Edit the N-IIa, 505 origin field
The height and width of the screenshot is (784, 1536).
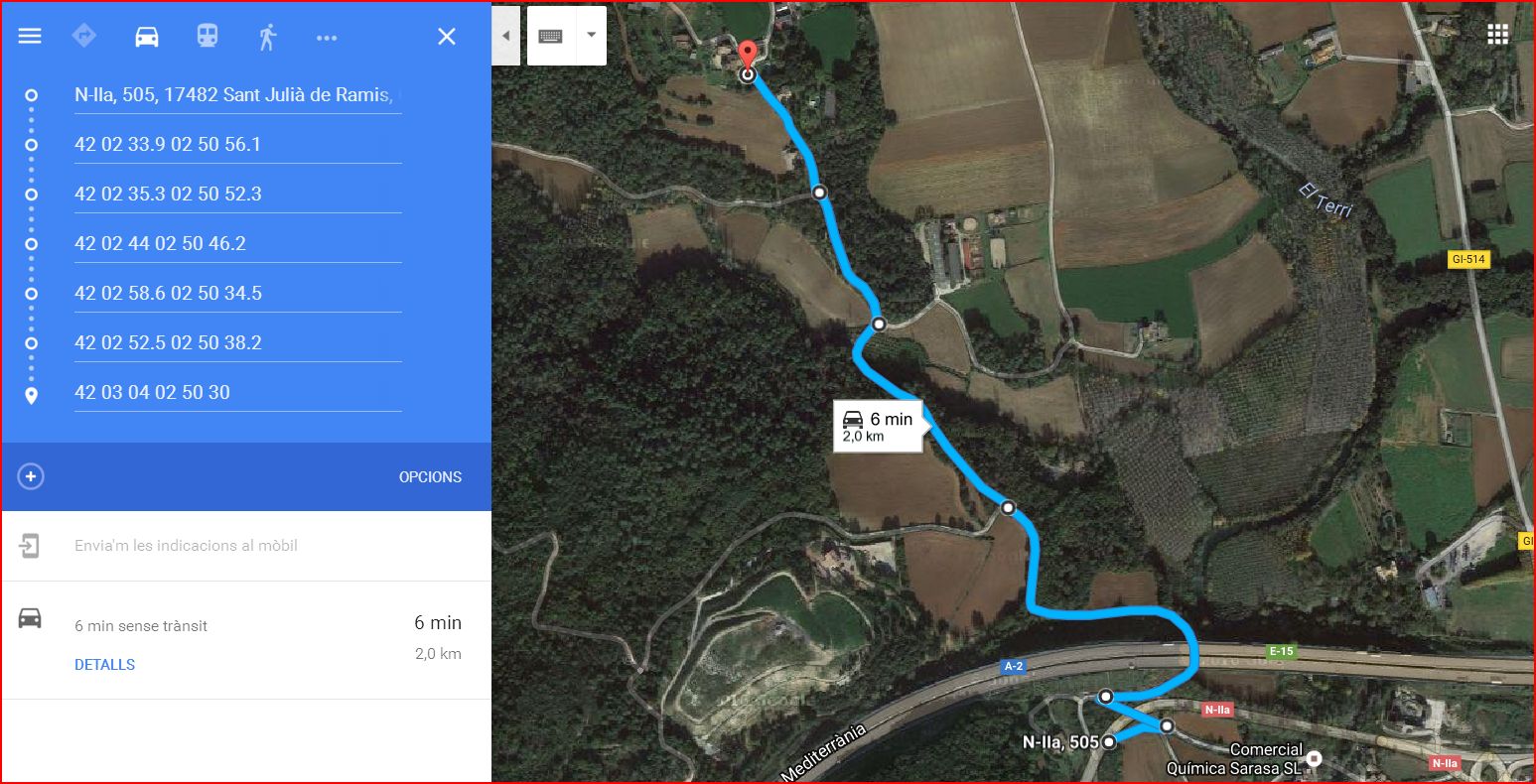tap(237, 95)
